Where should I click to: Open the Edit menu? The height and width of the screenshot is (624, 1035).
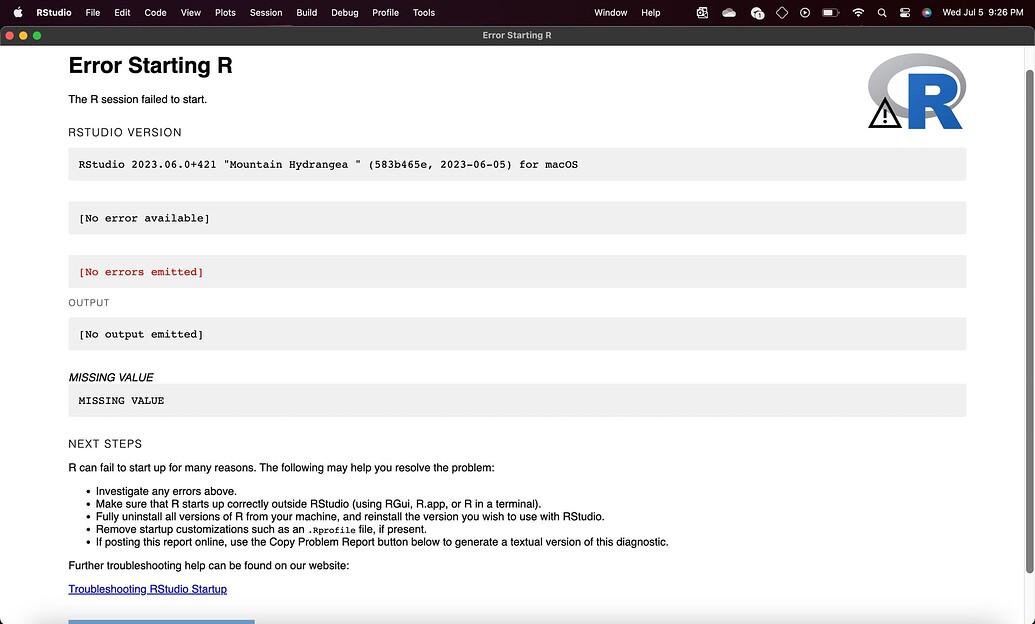tap(122, 13)
